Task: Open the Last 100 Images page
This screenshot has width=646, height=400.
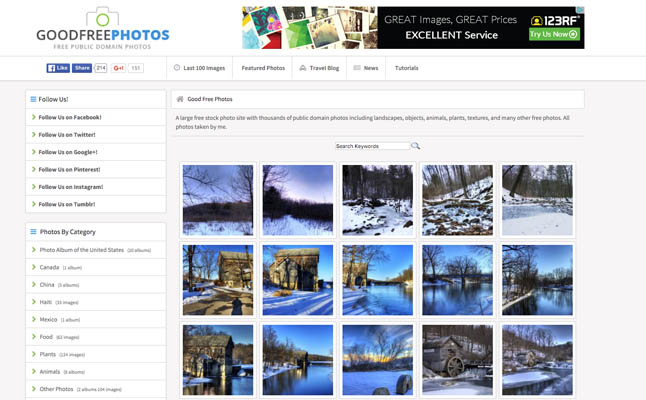Action: coord(204,68)
